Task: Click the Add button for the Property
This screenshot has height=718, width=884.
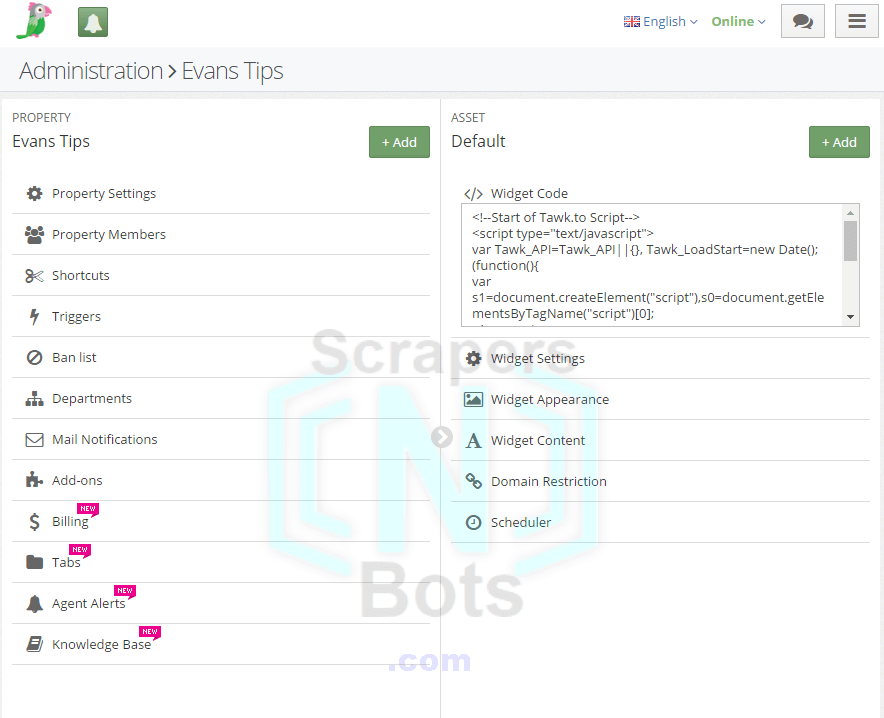Action: pyautogui.click(x=399, y=142)
